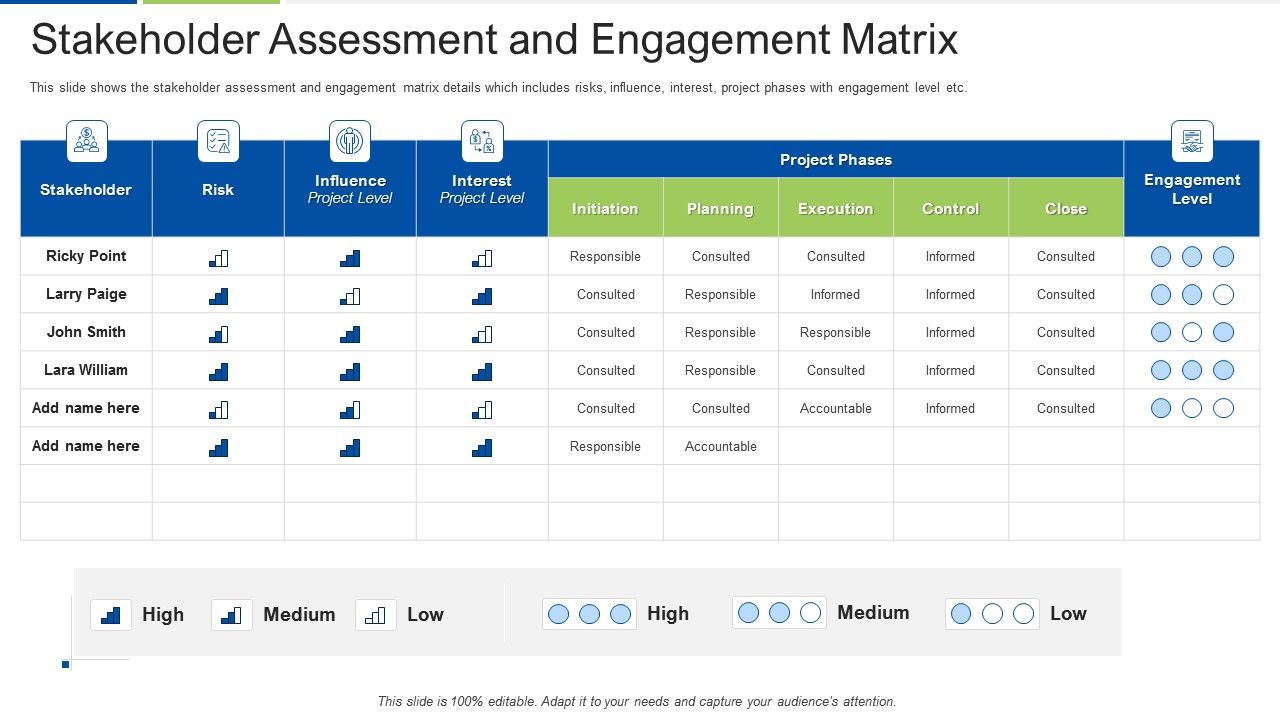Select Larry Paige's risk bar icon
This screenshot has height=720, width=1280.
coord(218,296)
